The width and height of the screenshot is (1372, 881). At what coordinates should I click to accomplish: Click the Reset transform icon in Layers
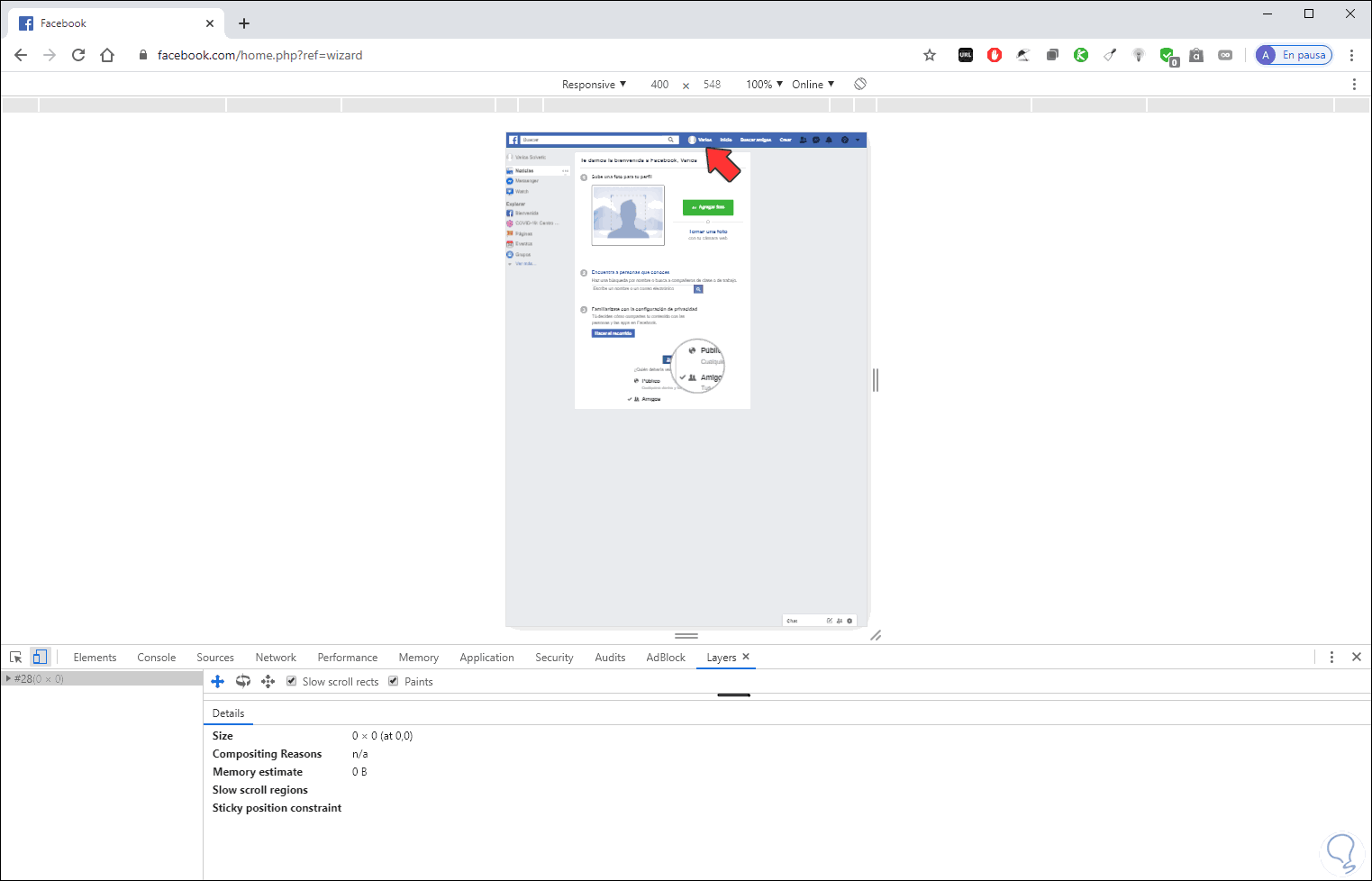coord(268,682)
